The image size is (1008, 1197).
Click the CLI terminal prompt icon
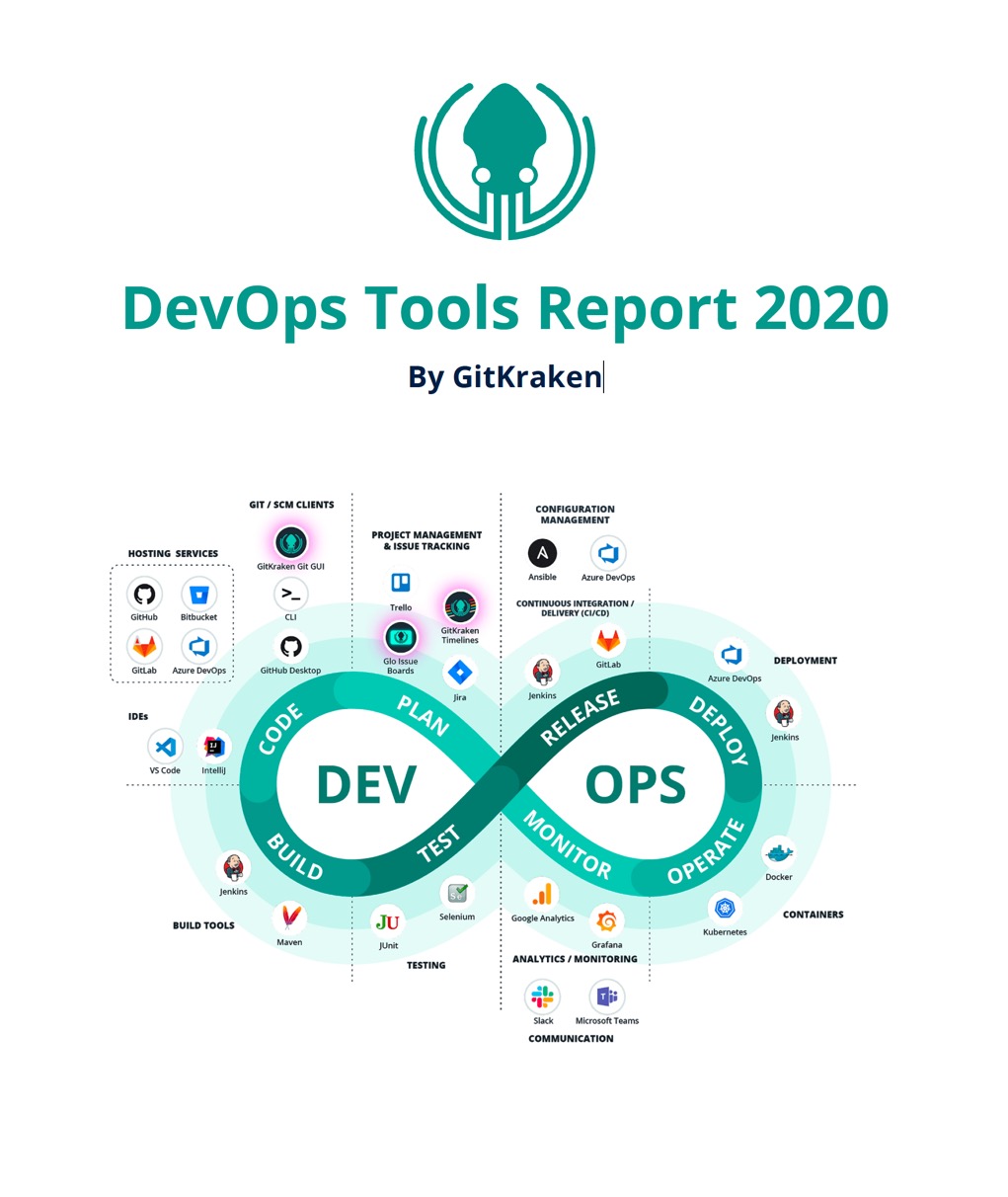pos(290,594)
